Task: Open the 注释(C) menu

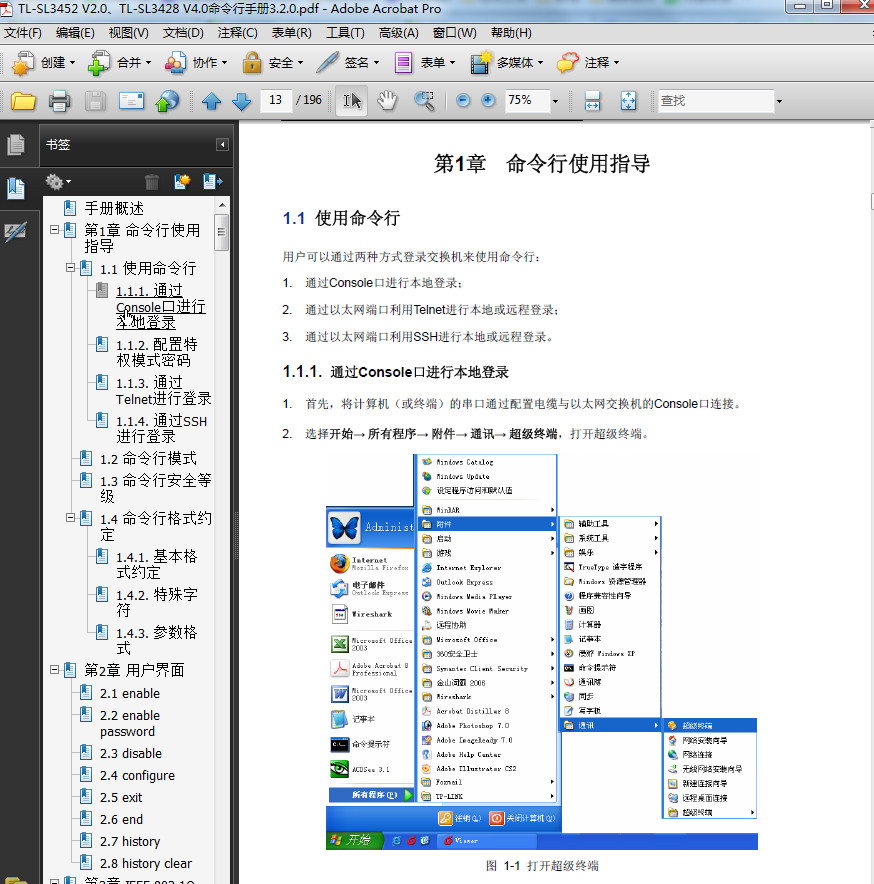Action: click(x=237, y=33)
